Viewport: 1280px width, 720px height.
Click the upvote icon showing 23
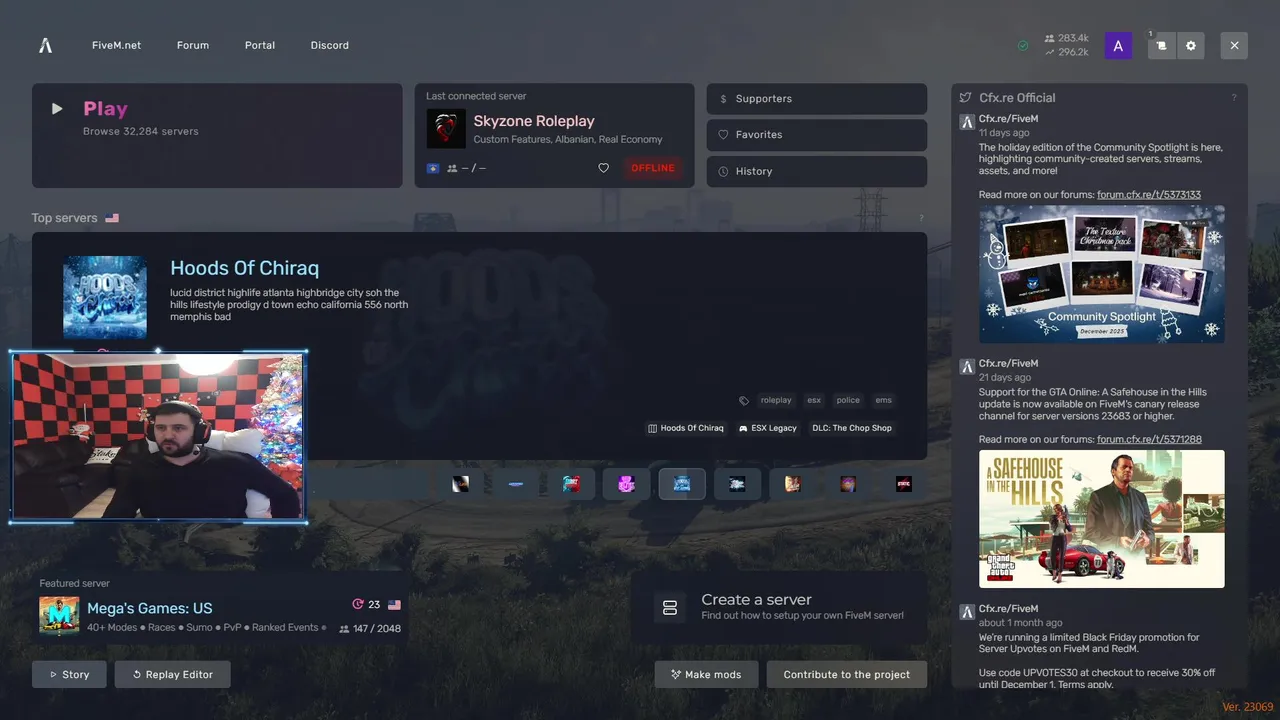(x=358, y=605)
